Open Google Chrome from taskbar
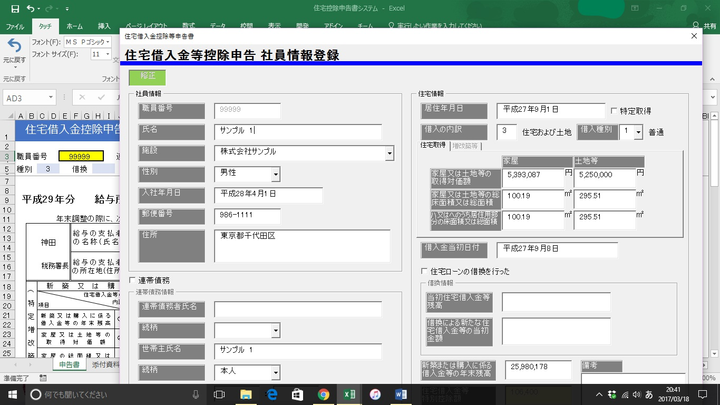Viewport: 720px width, 405px height. (323, 394)
